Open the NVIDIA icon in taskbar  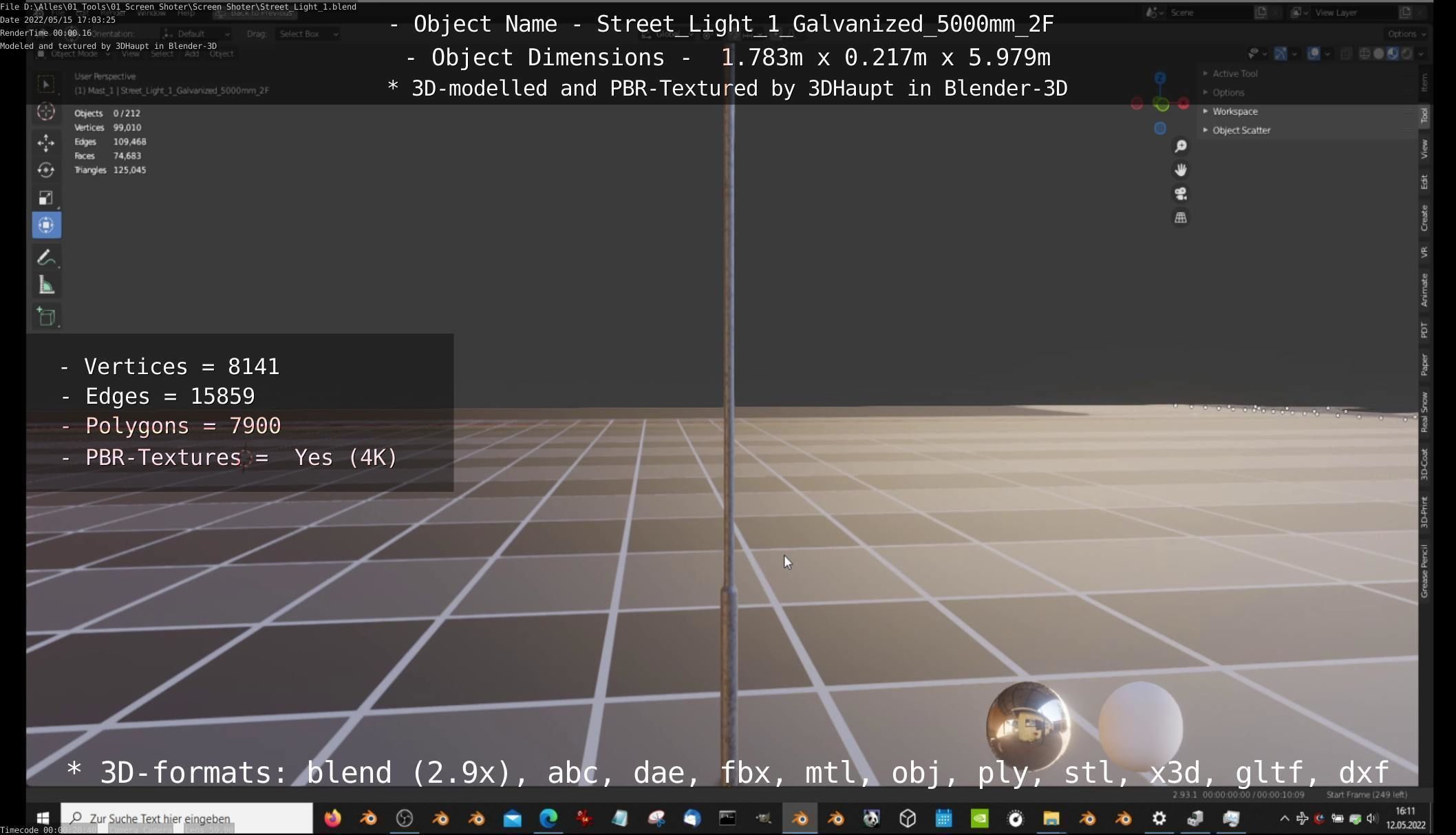point(980,818)
